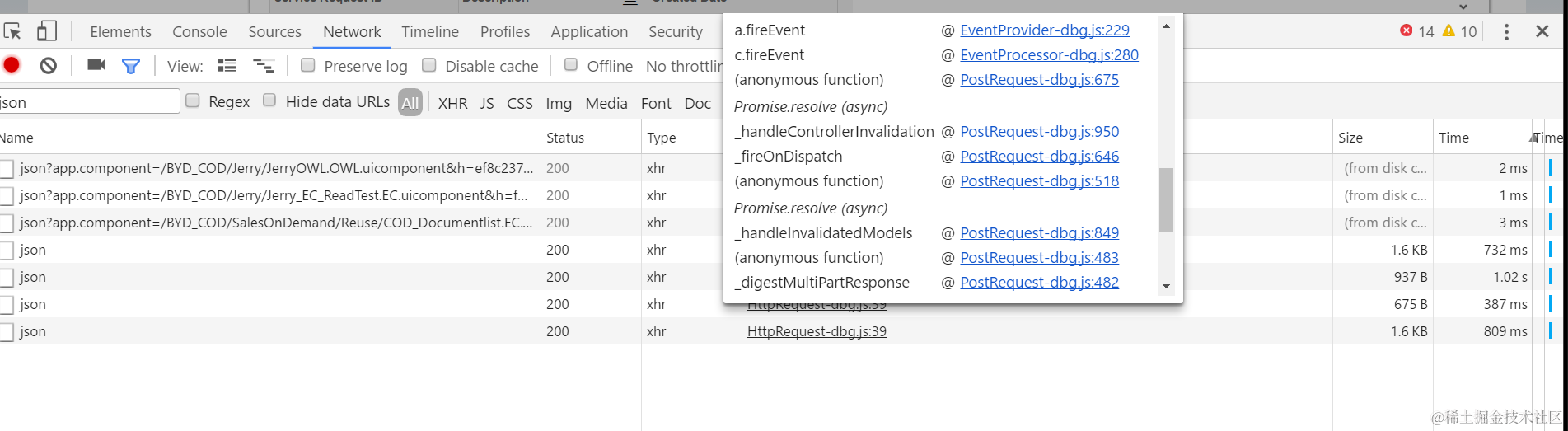Switch to the Console tab

pos(199,31)
